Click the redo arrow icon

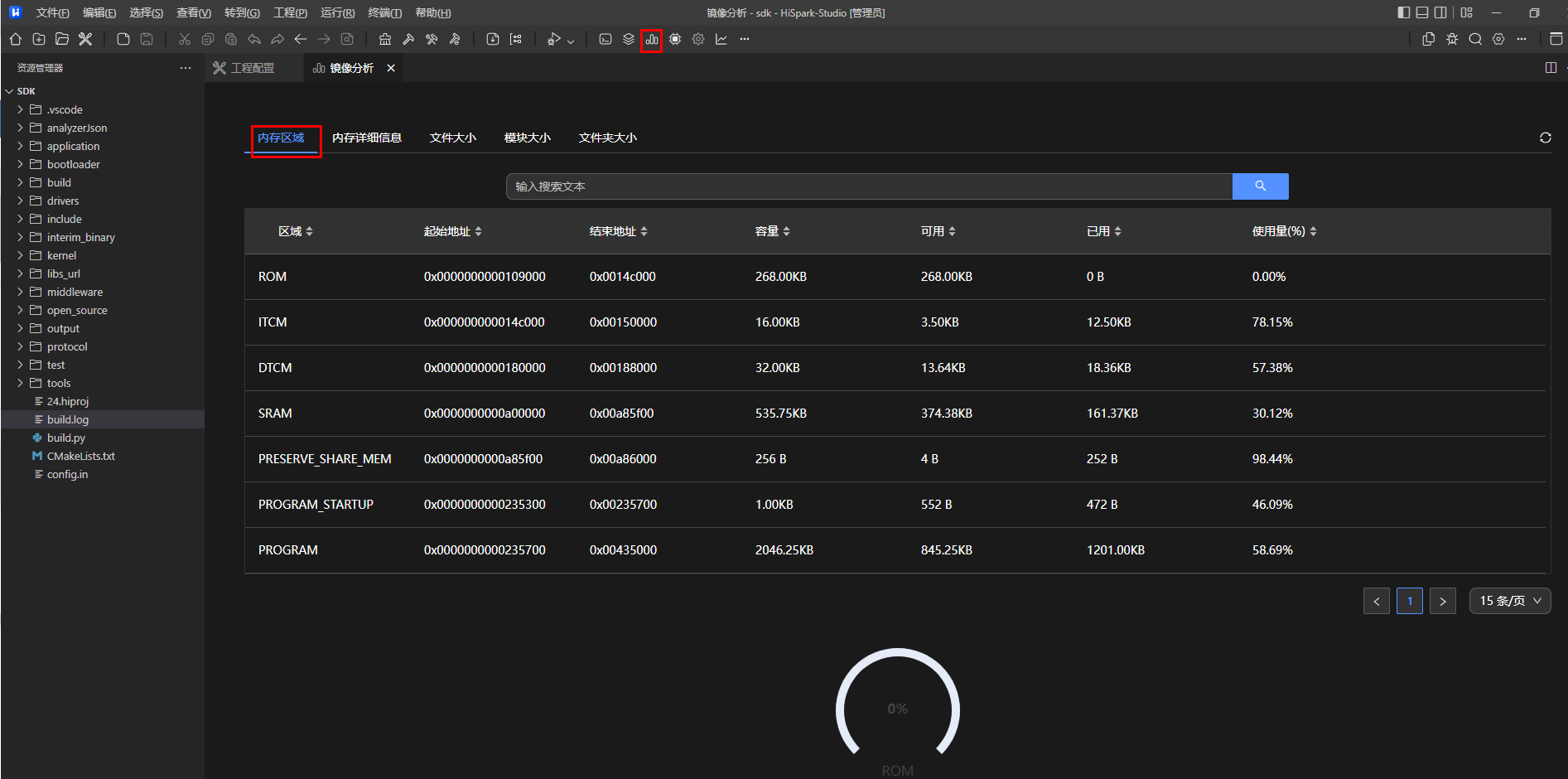277,39
